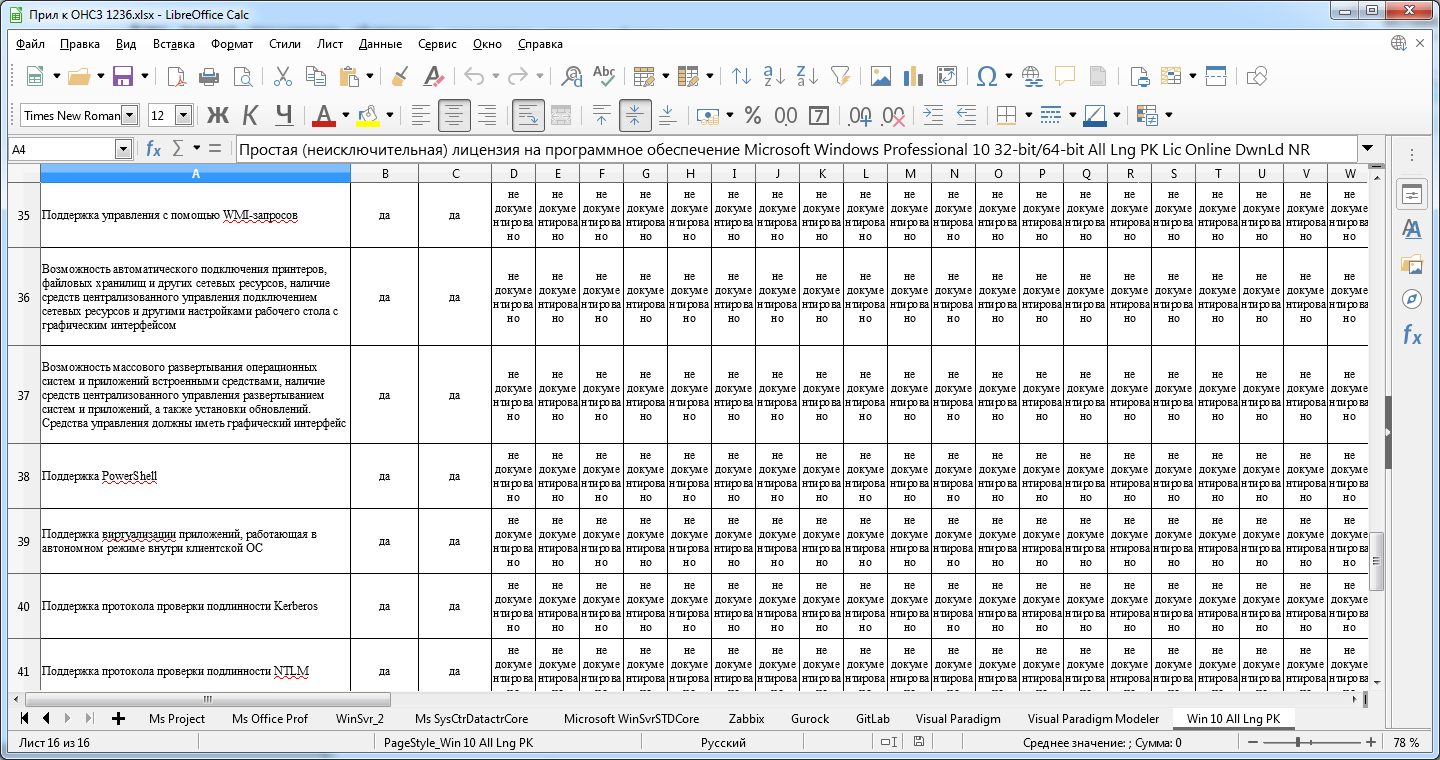
Task: Sort descending with the Z-A icon
Action: (x=807, y=76)
